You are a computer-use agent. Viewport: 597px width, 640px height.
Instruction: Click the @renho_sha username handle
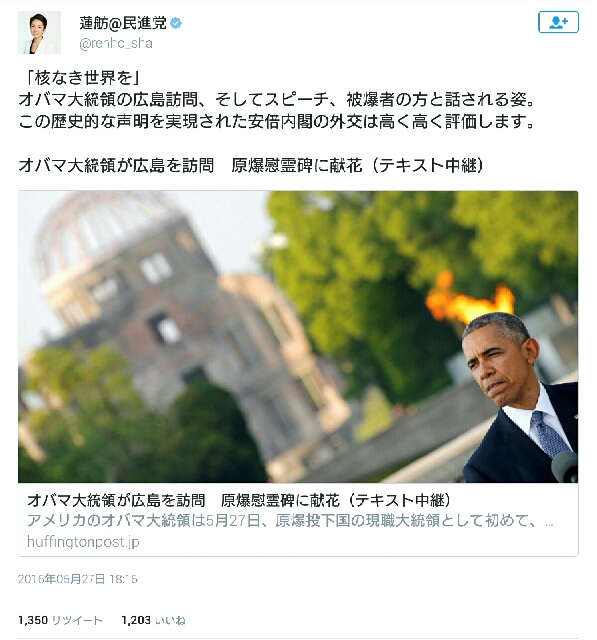[x=116, y=43]
